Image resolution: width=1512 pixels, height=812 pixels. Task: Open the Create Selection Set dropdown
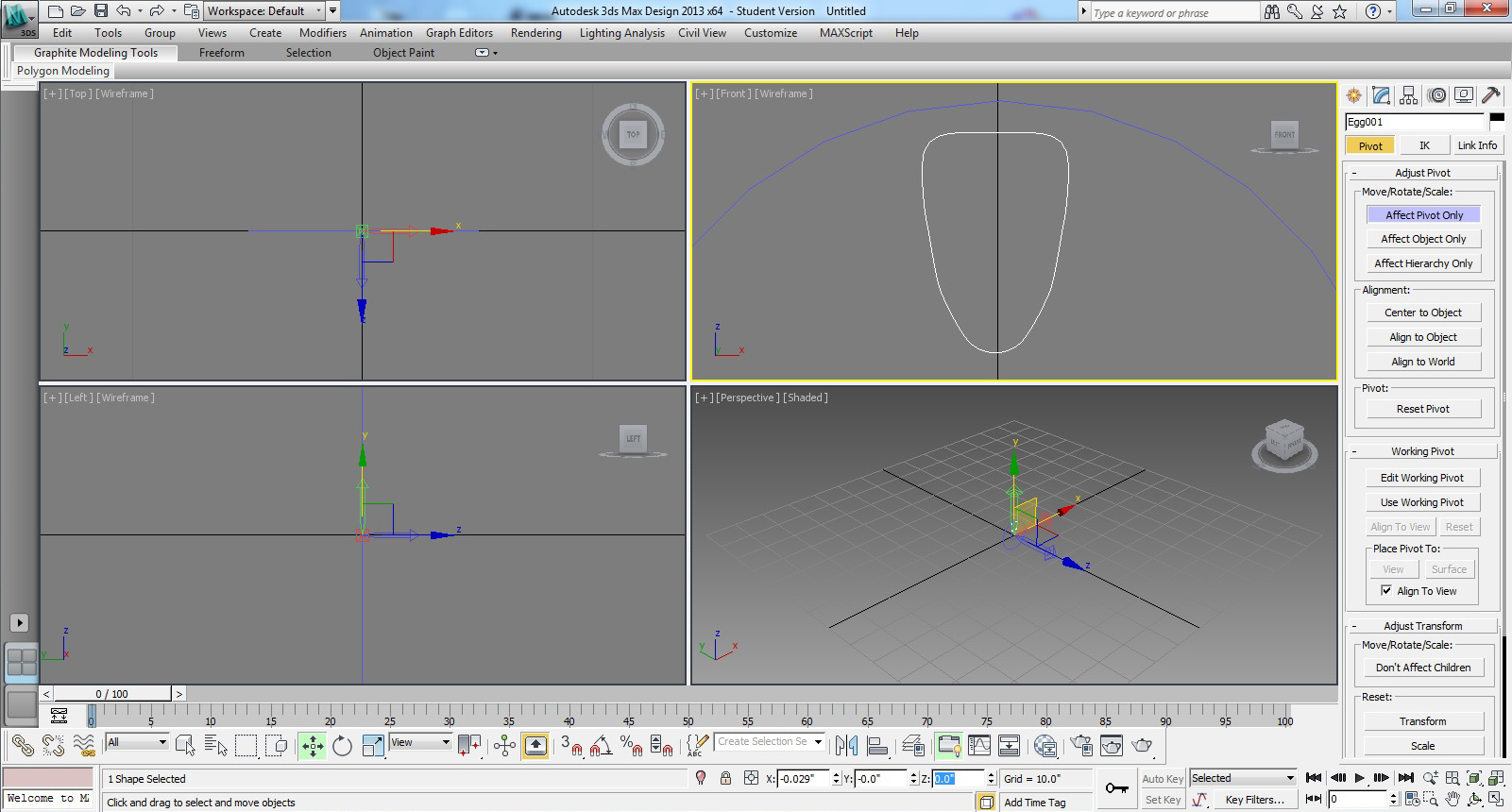pyautogui.click(x=770, y=741)
